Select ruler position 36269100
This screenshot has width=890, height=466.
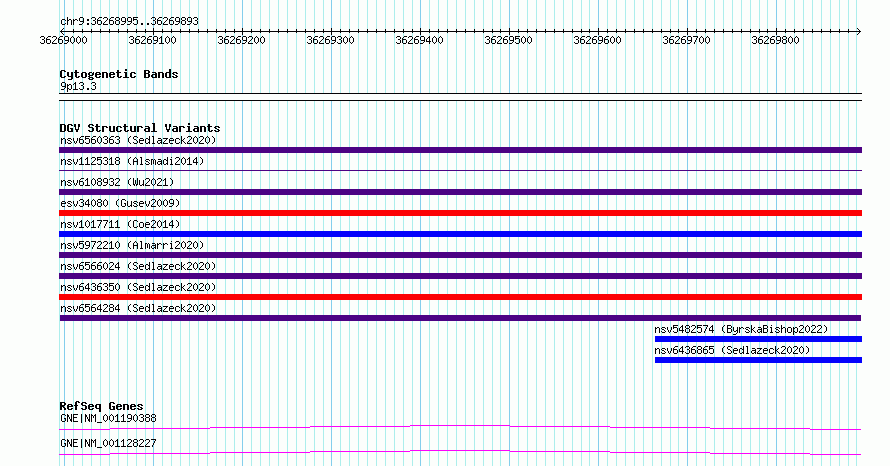tap(153, 40)
